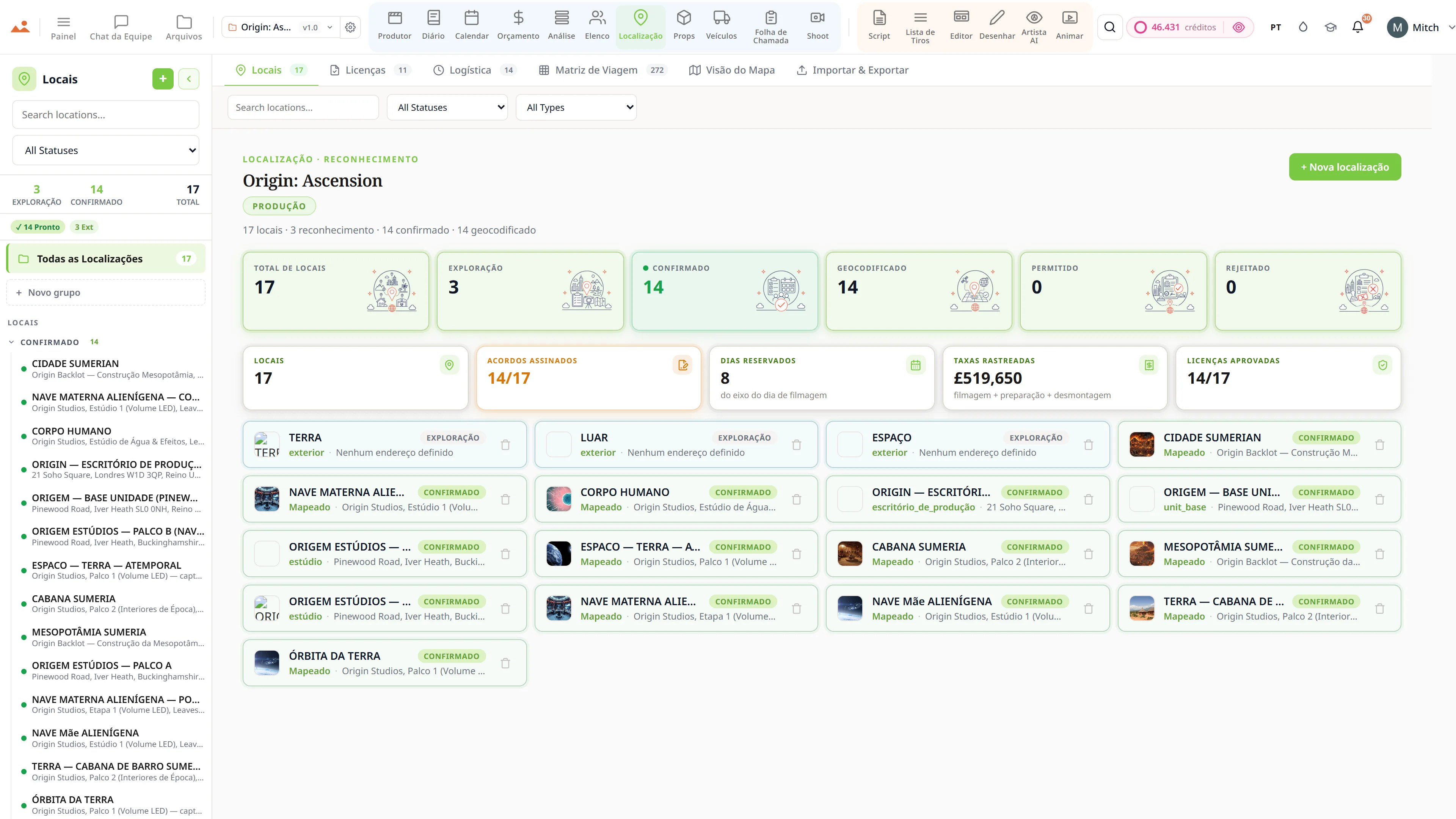This screenshot has height=819, width=1456.
Task: Delete the TERRA location via trash icon
Action: pos(505,445)
